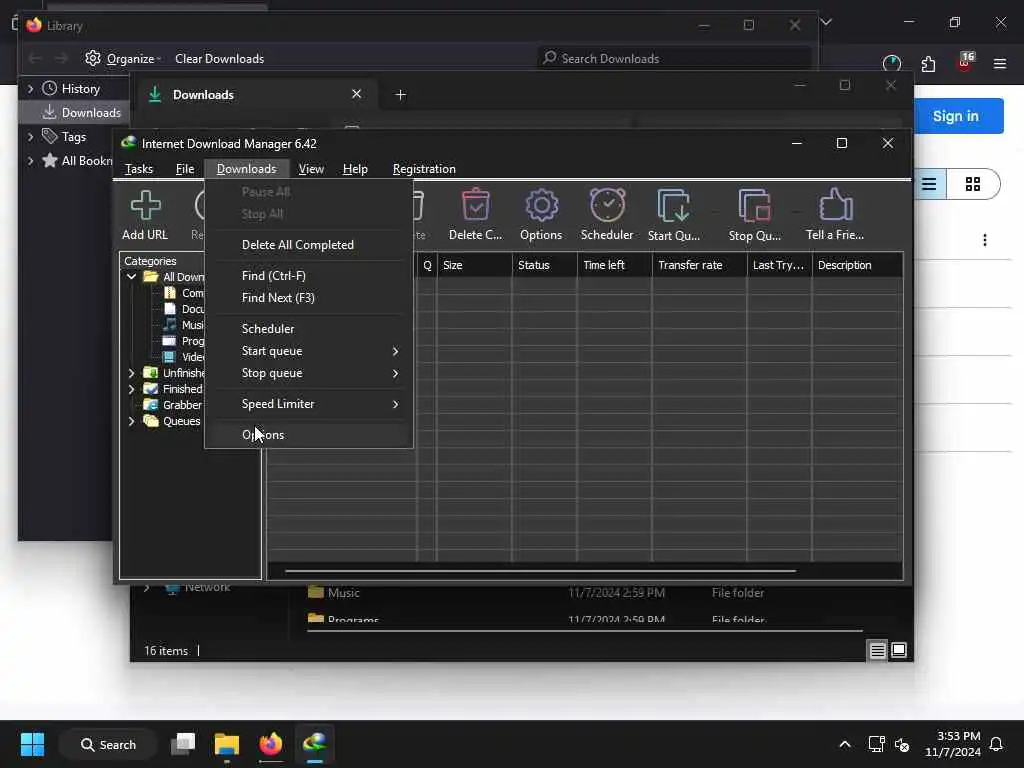The width and height of the screenshot is (1024, 768).
Task: Open a new tab with plus button
Action: [400, 95]
